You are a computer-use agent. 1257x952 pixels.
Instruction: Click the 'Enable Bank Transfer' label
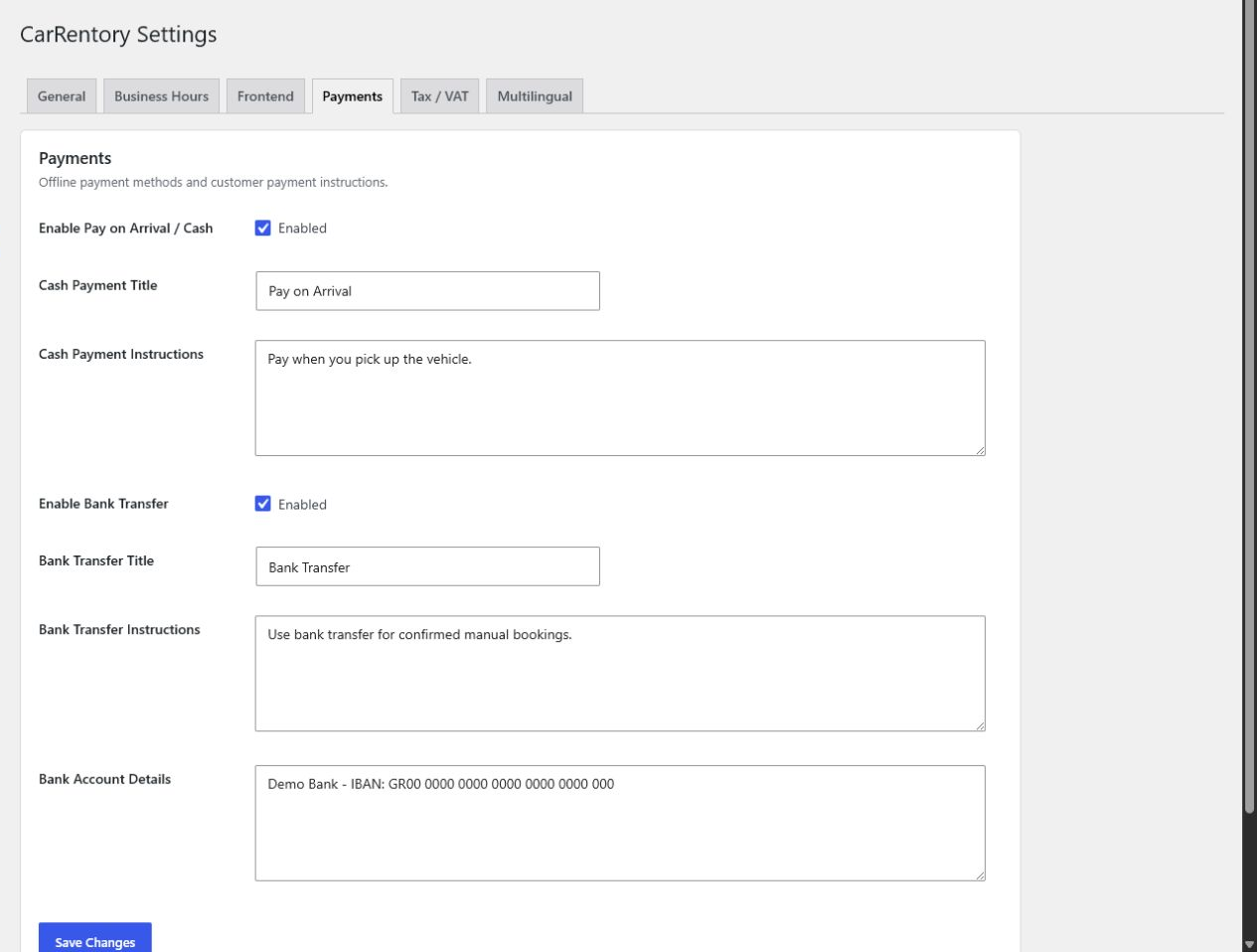pyautogui.click(x=103, y=504)
